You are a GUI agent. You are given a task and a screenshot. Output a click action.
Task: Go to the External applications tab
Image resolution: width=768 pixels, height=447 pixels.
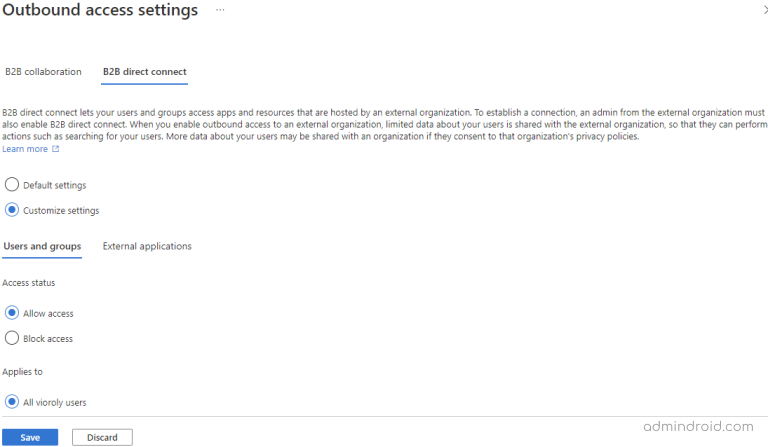pyautogui.click(x=147, y=246)
